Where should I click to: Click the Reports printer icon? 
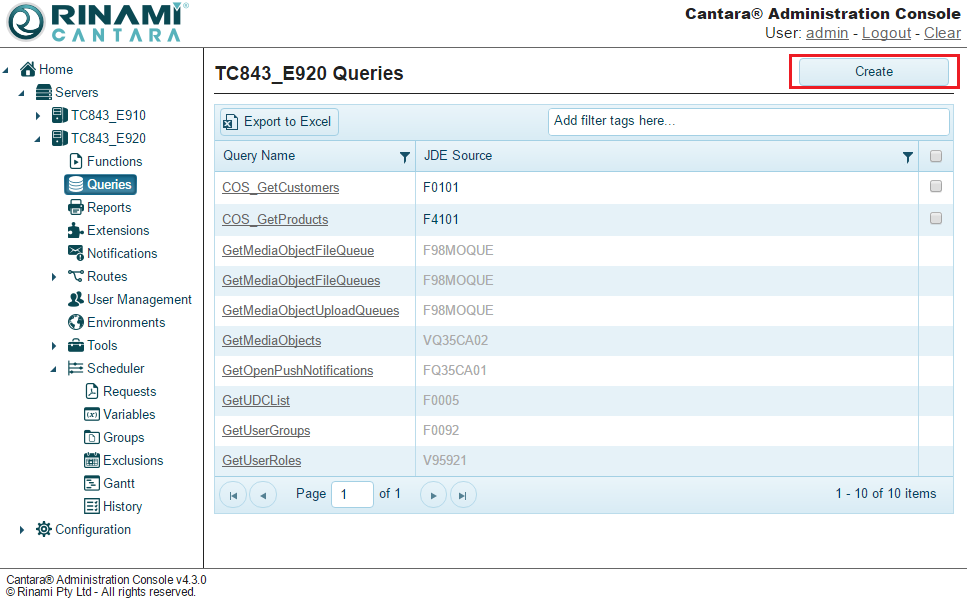pyautogui.click(x=76, y=207)
